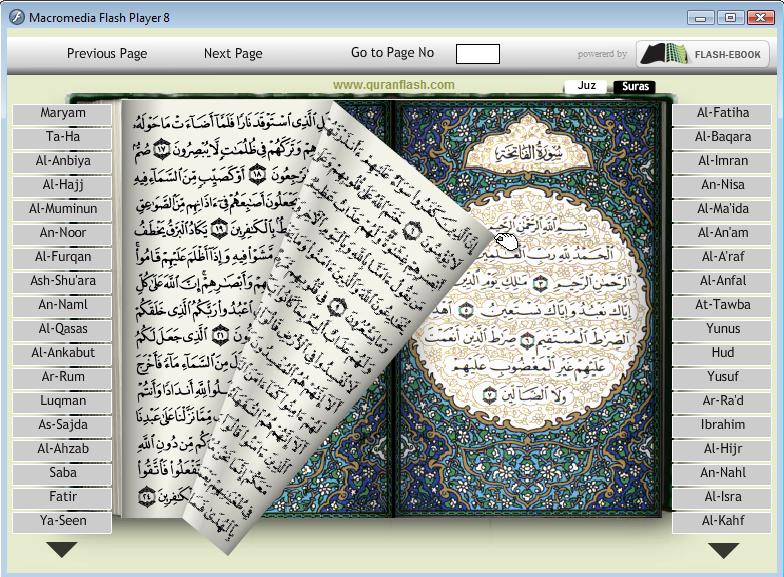The image size is (784, 577).
Task: Open sura At-Tawba
Action: [x=722, y=306]
